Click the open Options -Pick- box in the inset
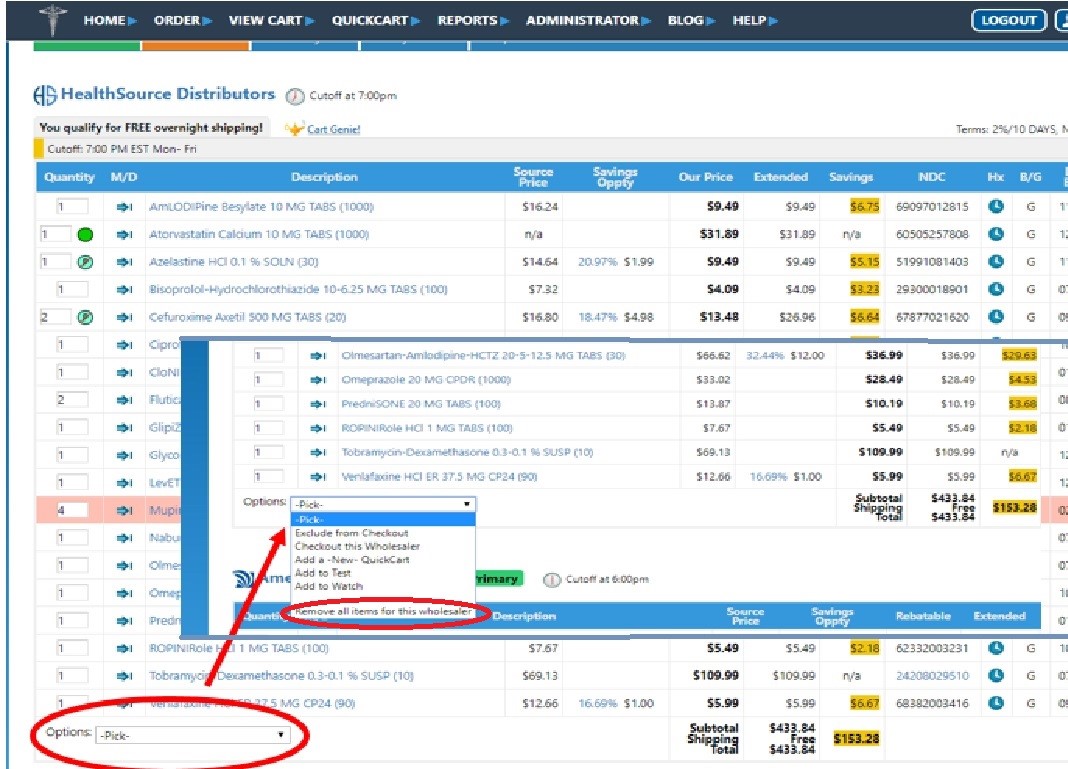This screenshot has width=1068, height=769. (383, 504)
